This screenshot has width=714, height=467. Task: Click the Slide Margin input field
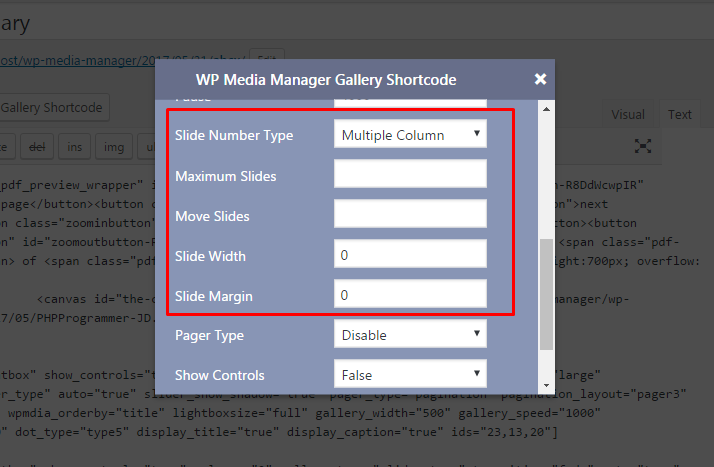pos(410,294)
